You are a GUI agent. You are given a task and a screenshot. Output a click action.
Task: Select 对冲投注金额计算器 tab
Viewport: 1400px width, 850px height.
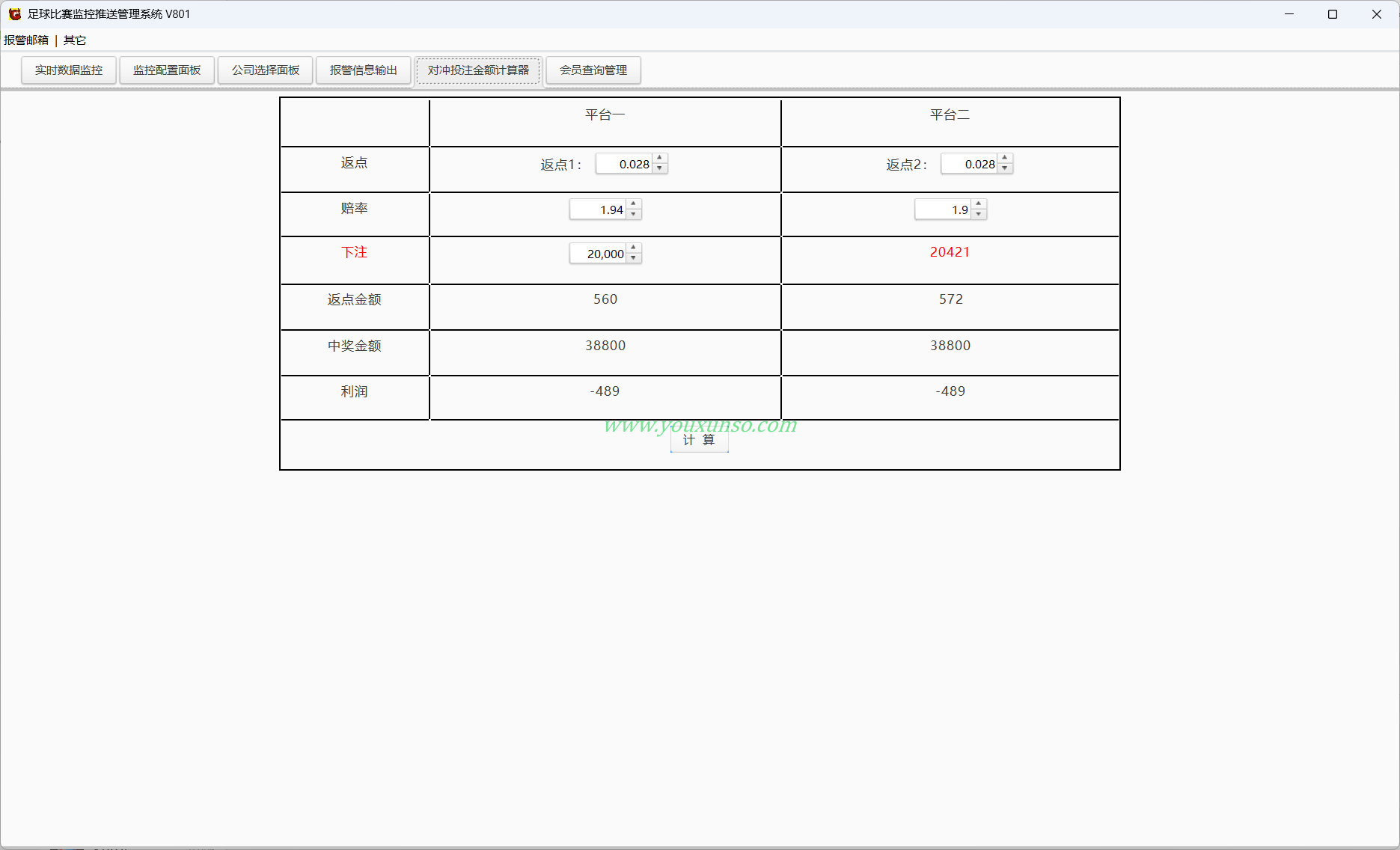coord(478,70)
